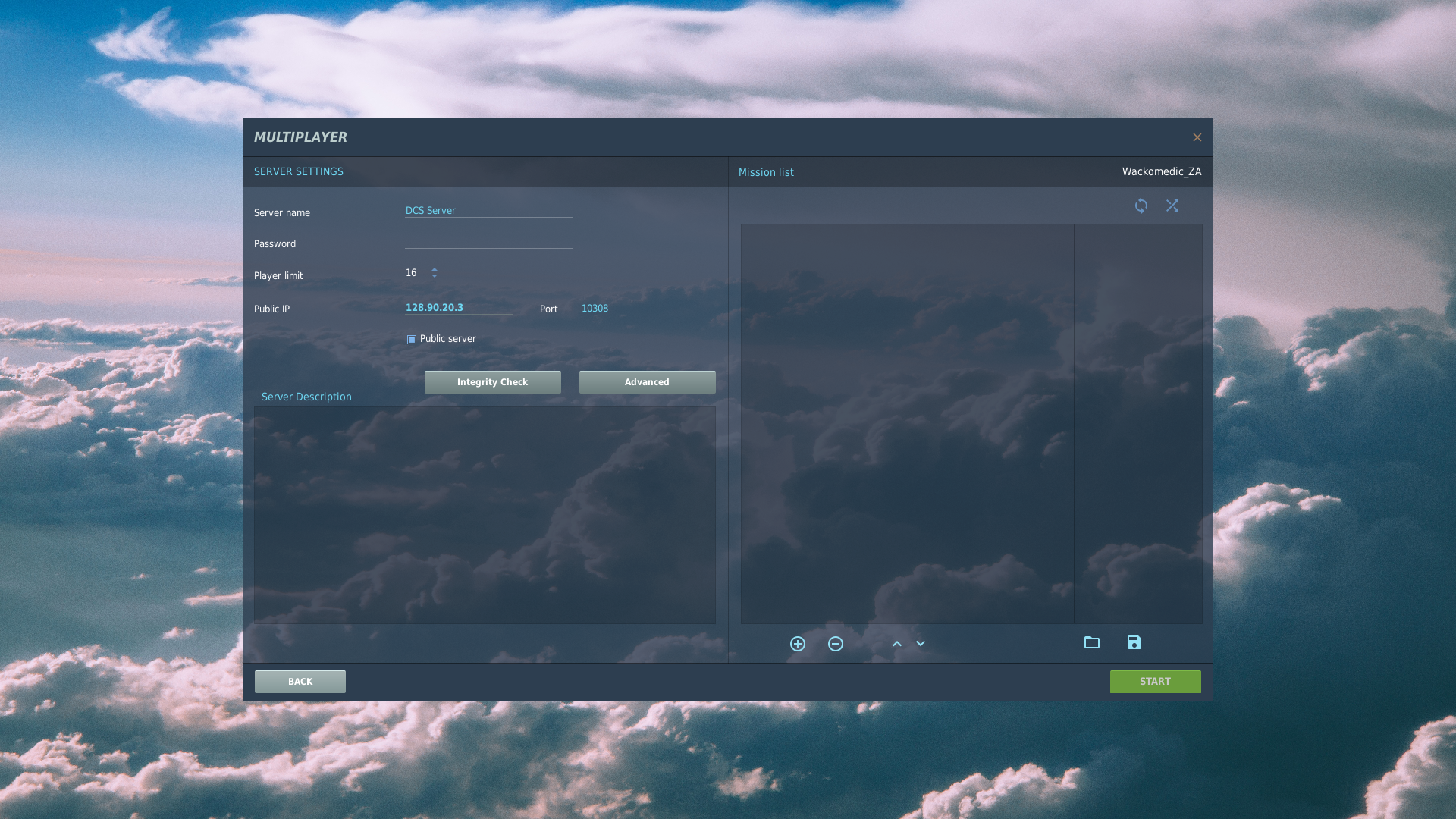Decrease player limit with down stepper arrow
Viewport: 1456px width, 819px height.
(x=435, y=276)
